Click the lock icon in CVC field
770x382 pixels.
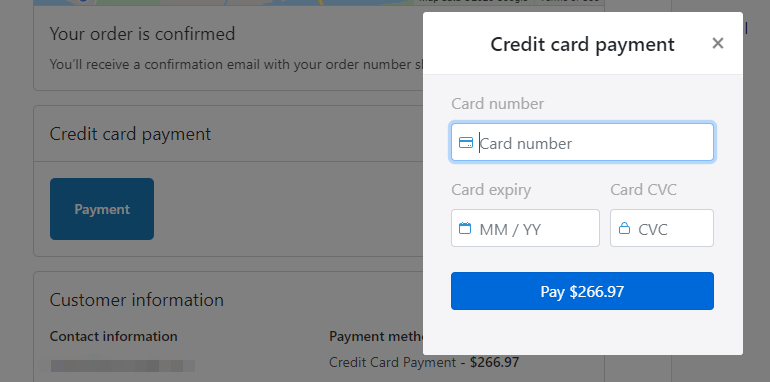[x=624, y=228]
